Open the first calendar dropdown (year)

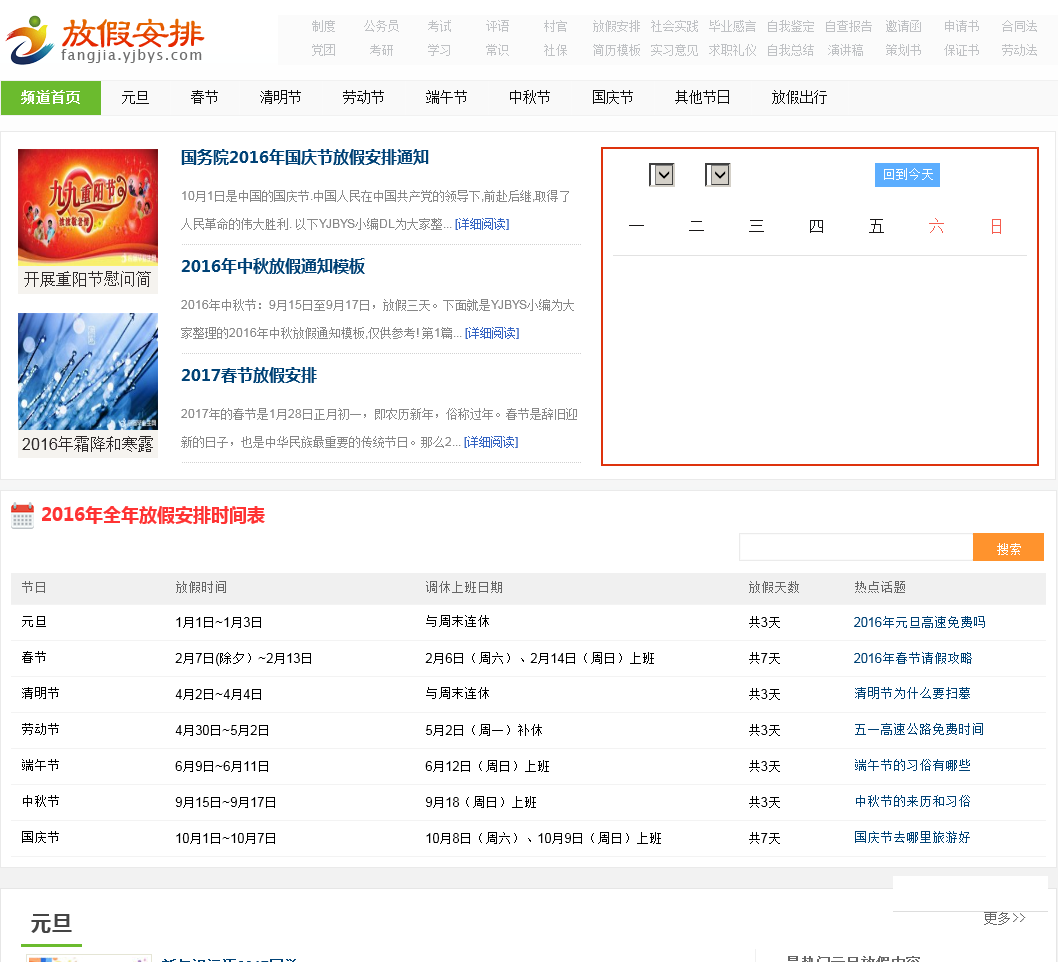[661, 175]
